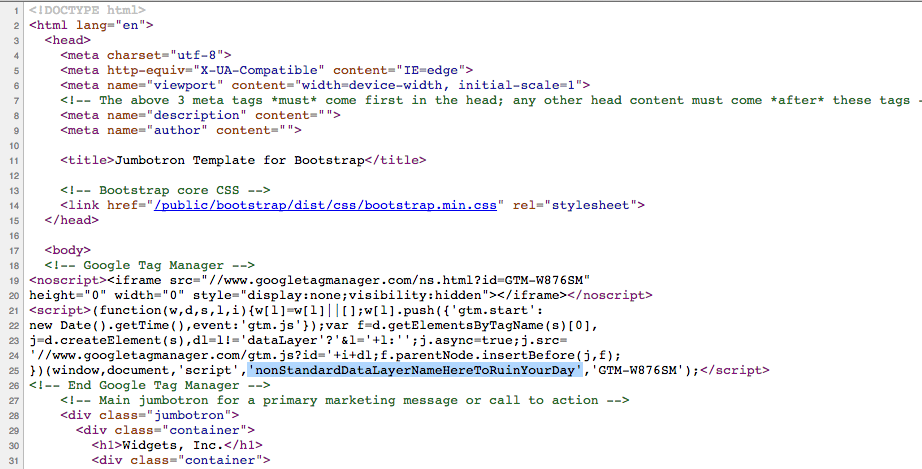This screenshot has height=469, width=922.
Task: Click the Jumbotron Template for Bootstrap title text
Action: pyautogui.click(x=239, y=160)
